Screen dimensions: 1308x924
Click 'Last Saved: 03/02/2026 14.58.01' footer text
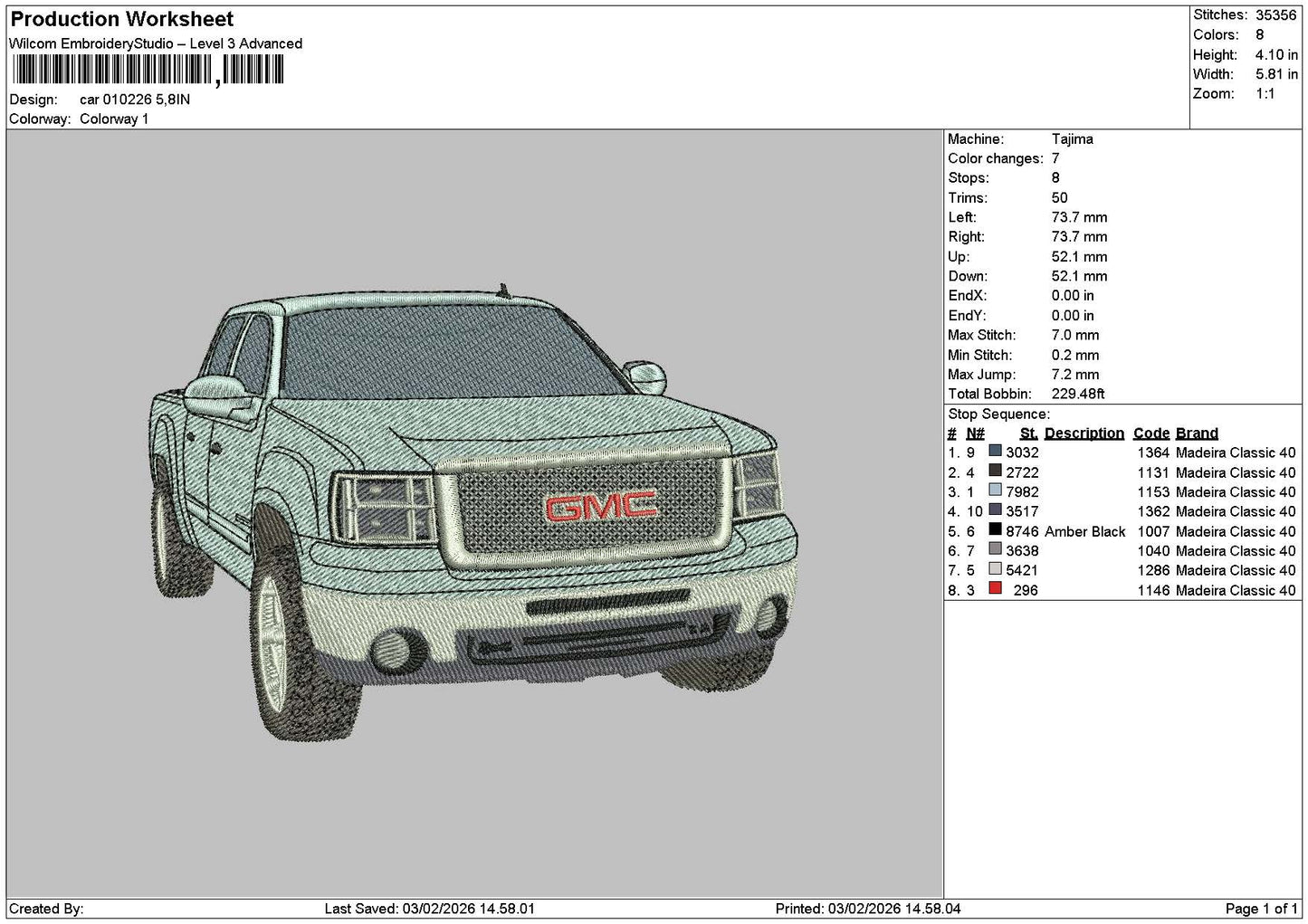430,909
